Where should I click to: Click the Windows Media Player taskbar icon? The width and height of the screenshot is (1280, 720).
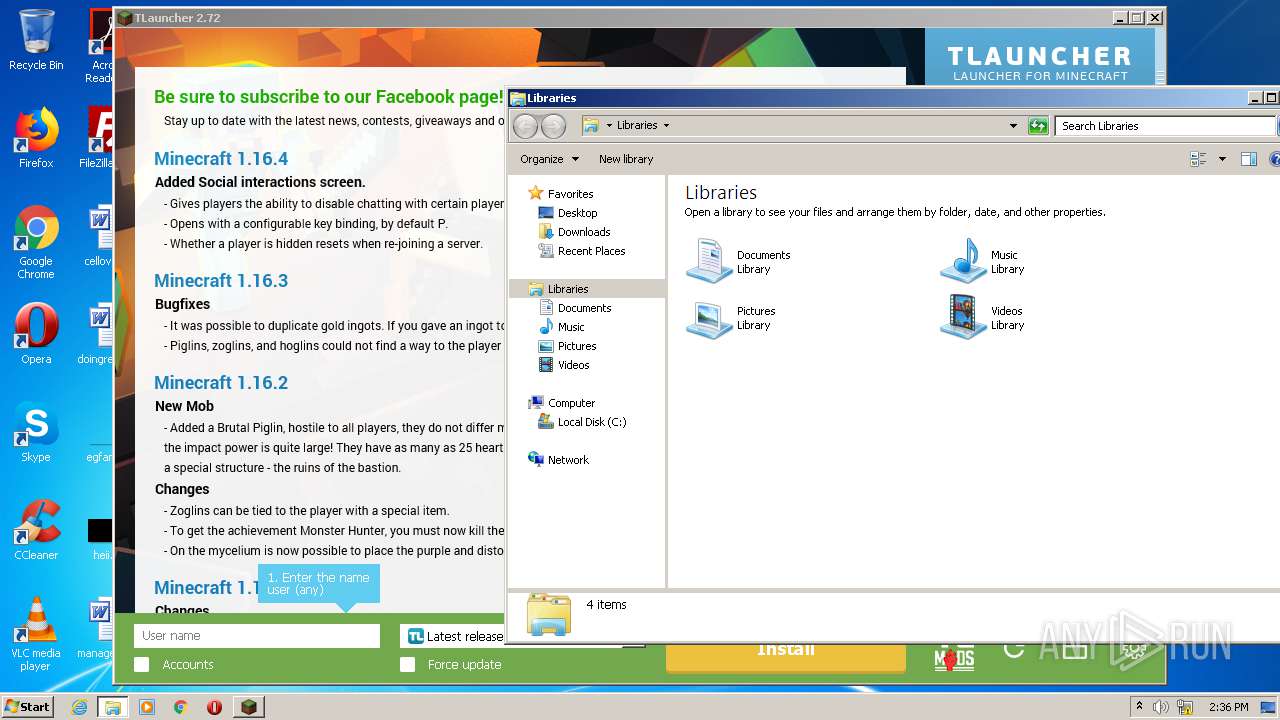click(x=147, y=707)
